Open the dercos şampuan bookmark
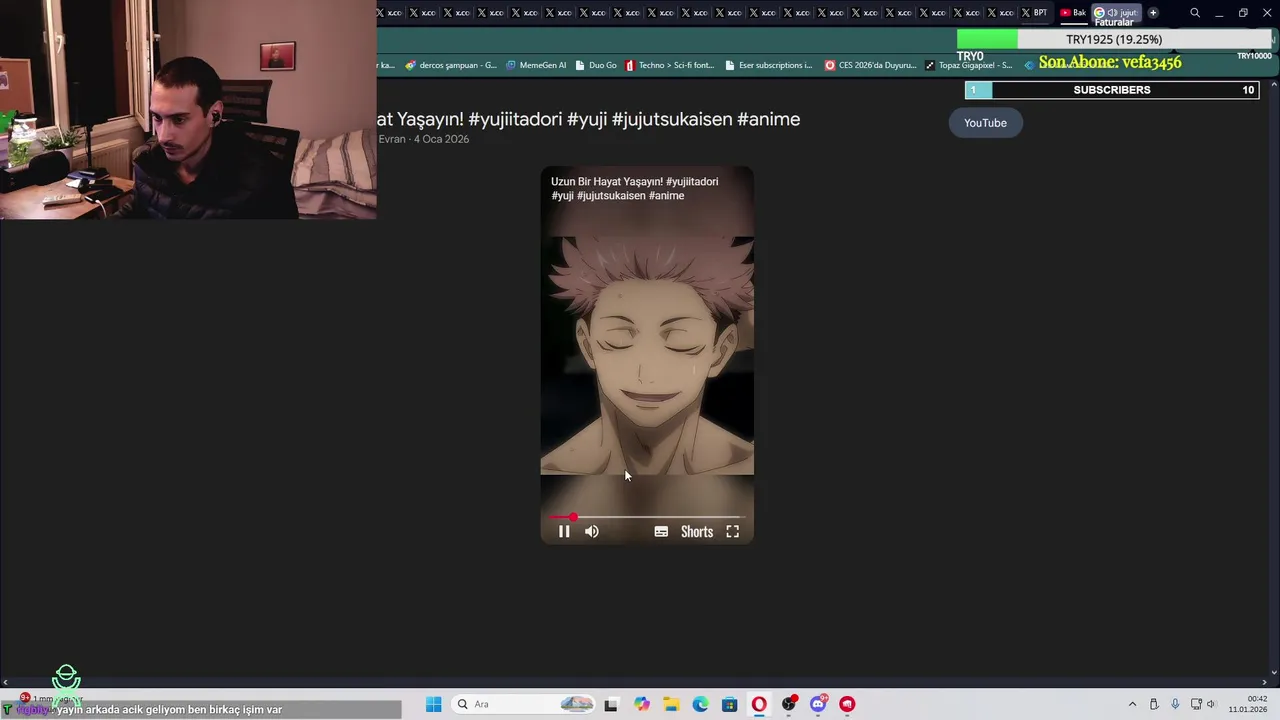This screenshot has width=1280, height=720. (x=451, y=65)
